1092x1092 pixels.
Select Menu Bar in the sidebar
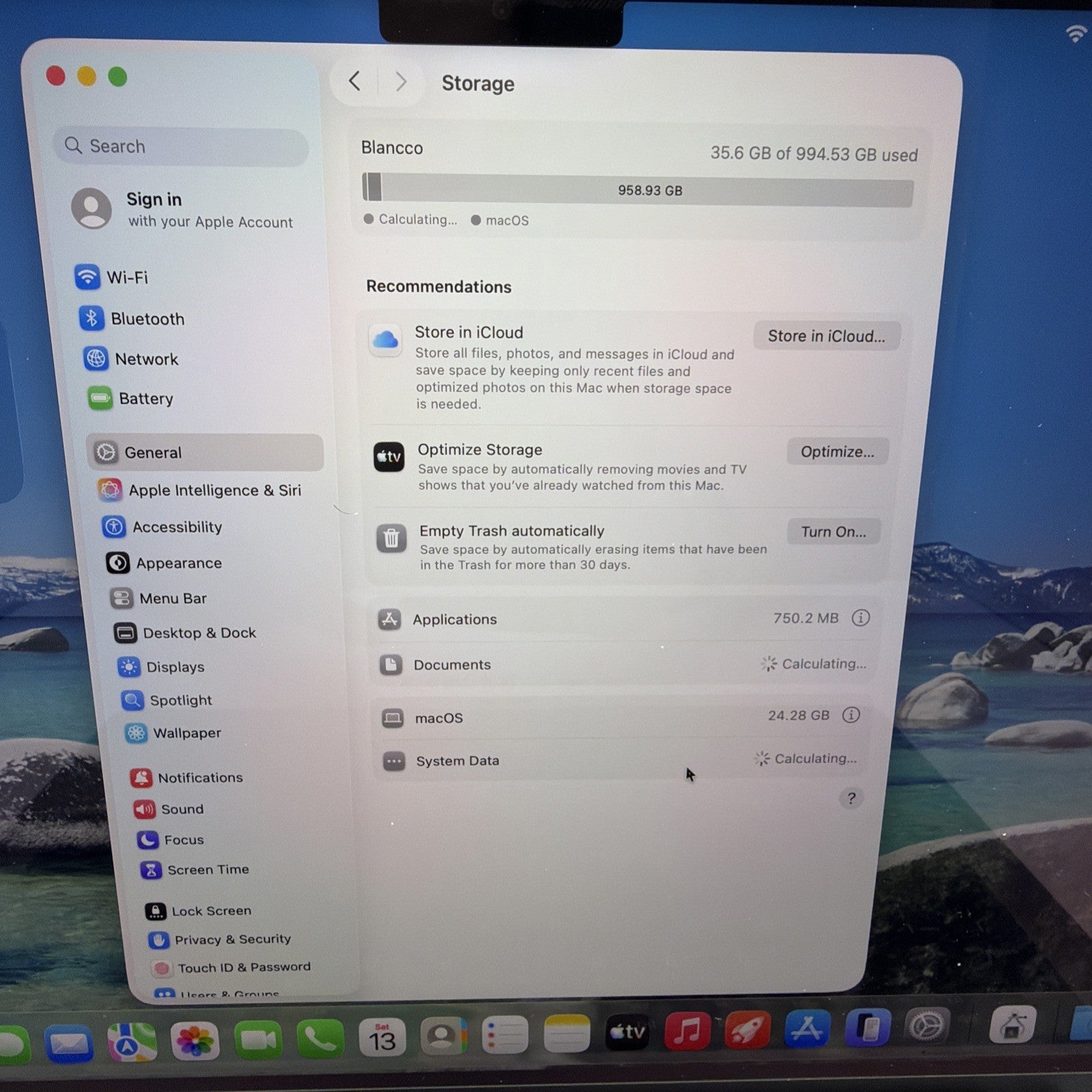[x=158, y=599]
